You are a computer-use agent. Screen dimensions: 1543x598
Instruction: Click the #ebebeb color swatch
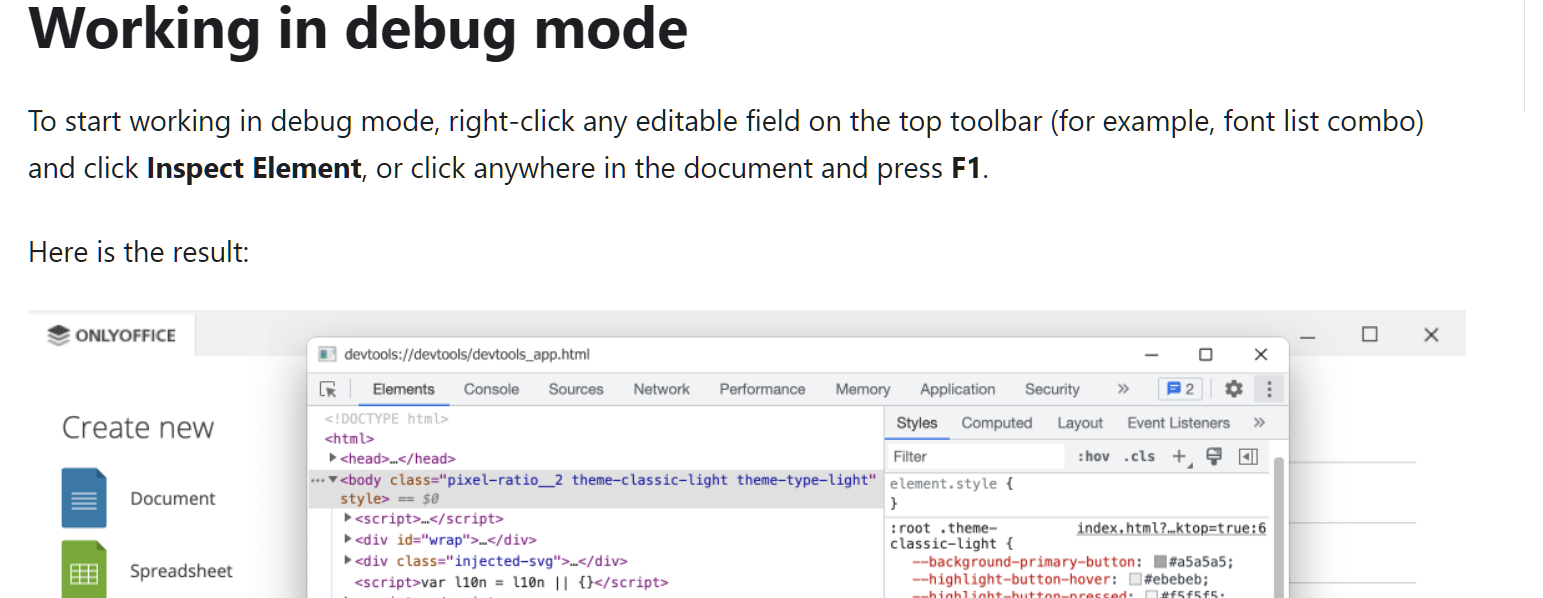[x=1135, y=580]
